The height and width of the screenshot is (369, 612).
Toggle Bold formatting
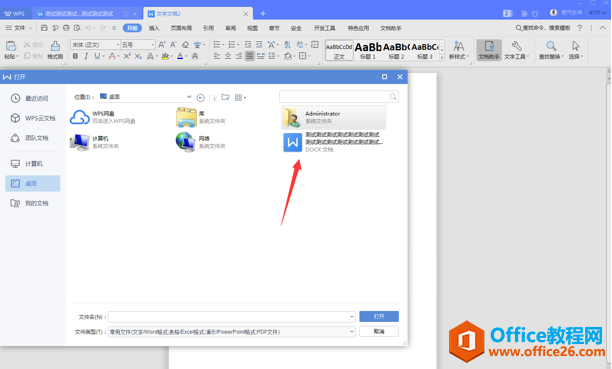tap(75, 56)
